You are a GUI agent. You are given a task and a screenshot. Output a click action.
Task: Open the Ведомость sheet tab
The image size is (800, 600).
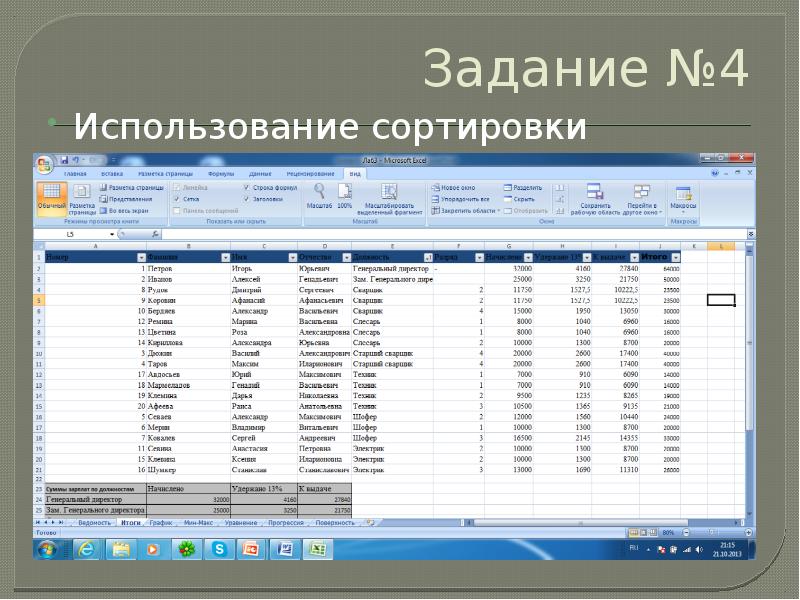click(94, 523)
